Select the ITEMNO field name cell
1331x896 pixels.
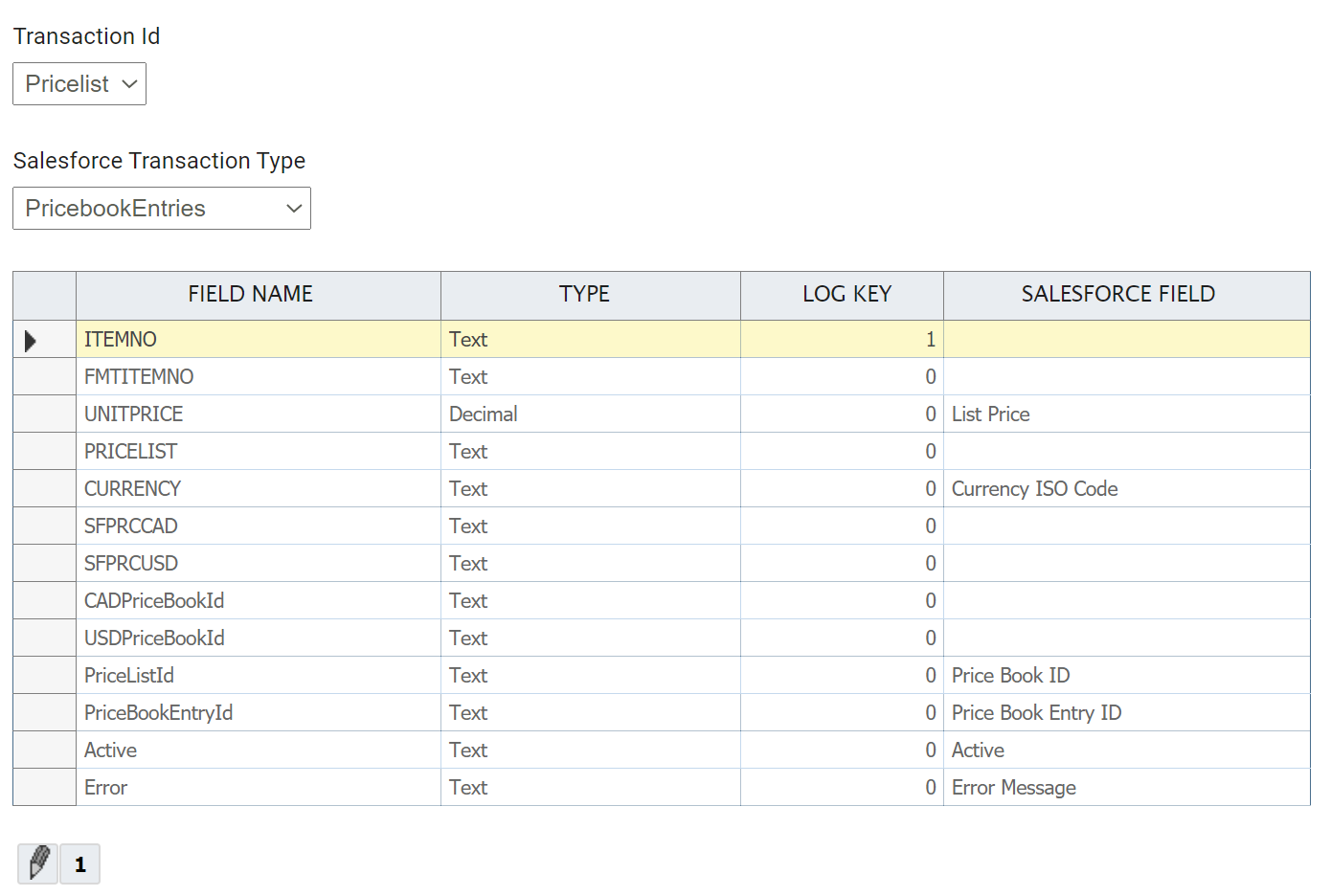click(x=257, y=340)
